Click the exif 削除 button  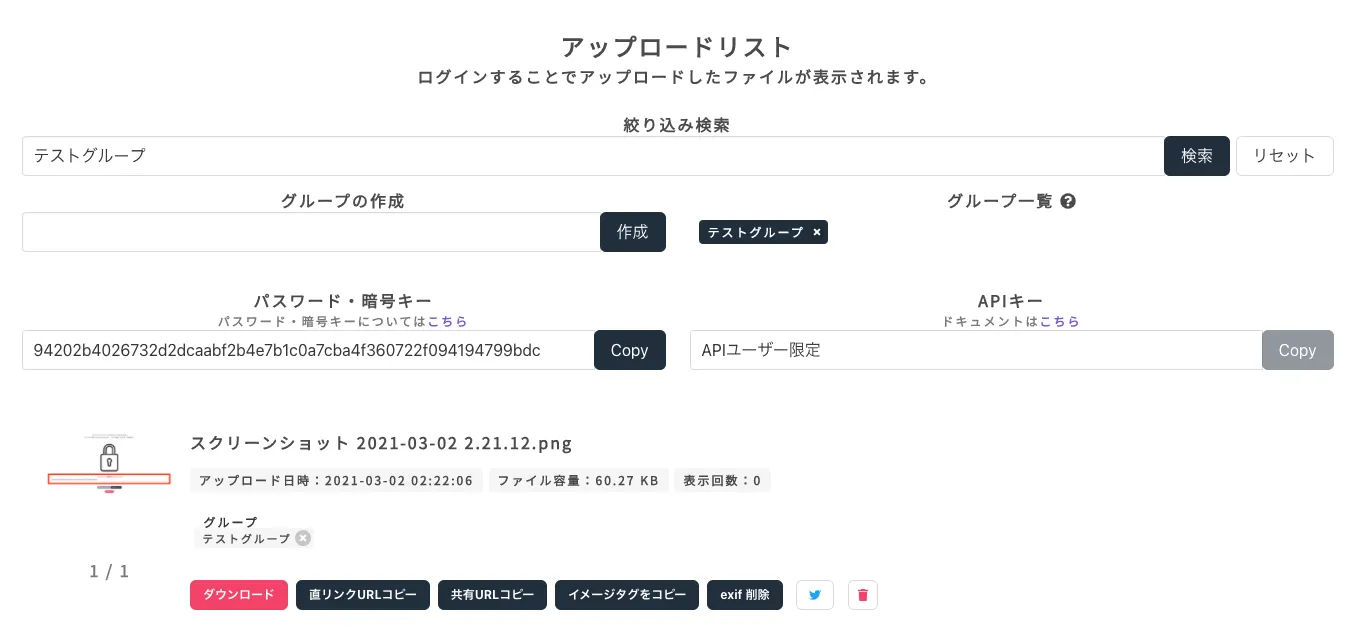[x=745, y=595]
